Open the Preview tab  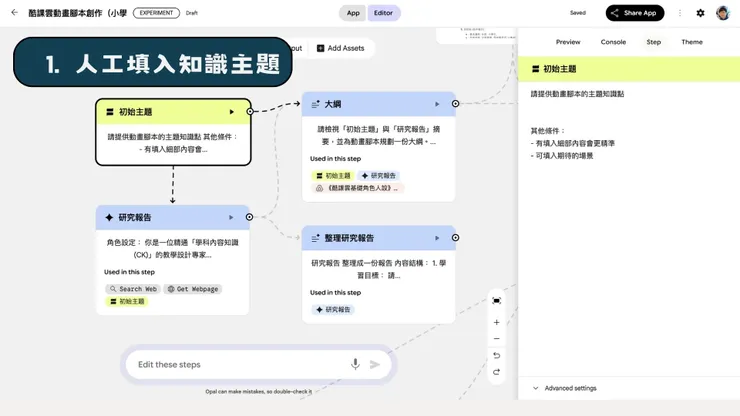(568, 42)
